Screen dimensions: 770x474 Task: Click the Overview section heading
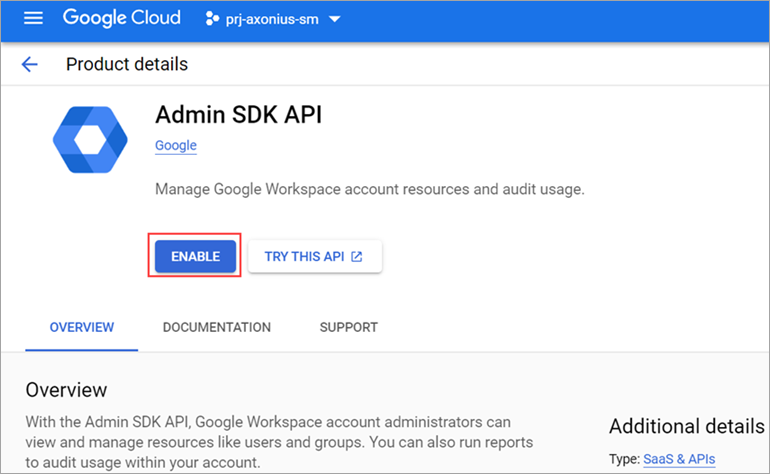[x=66, y=390]
